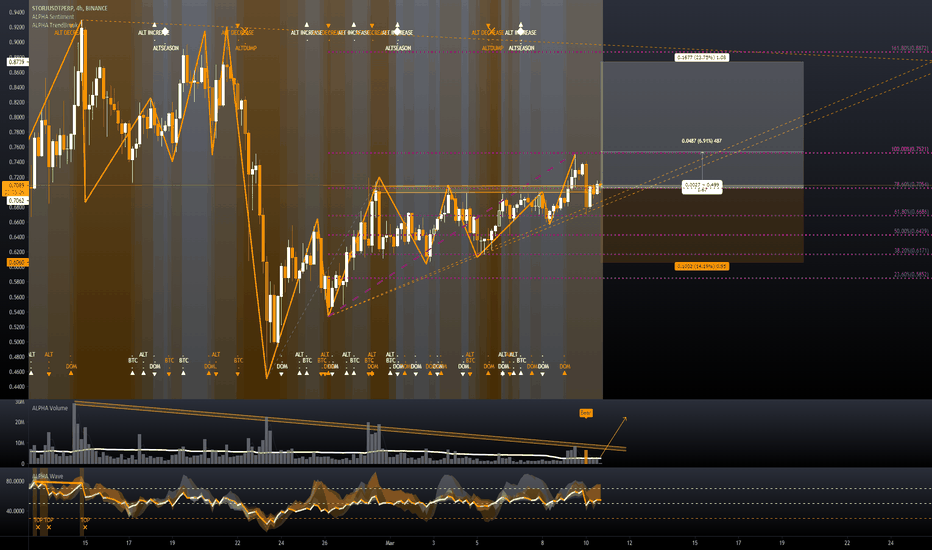Click the 10M volume axis label

pos(20,443)
